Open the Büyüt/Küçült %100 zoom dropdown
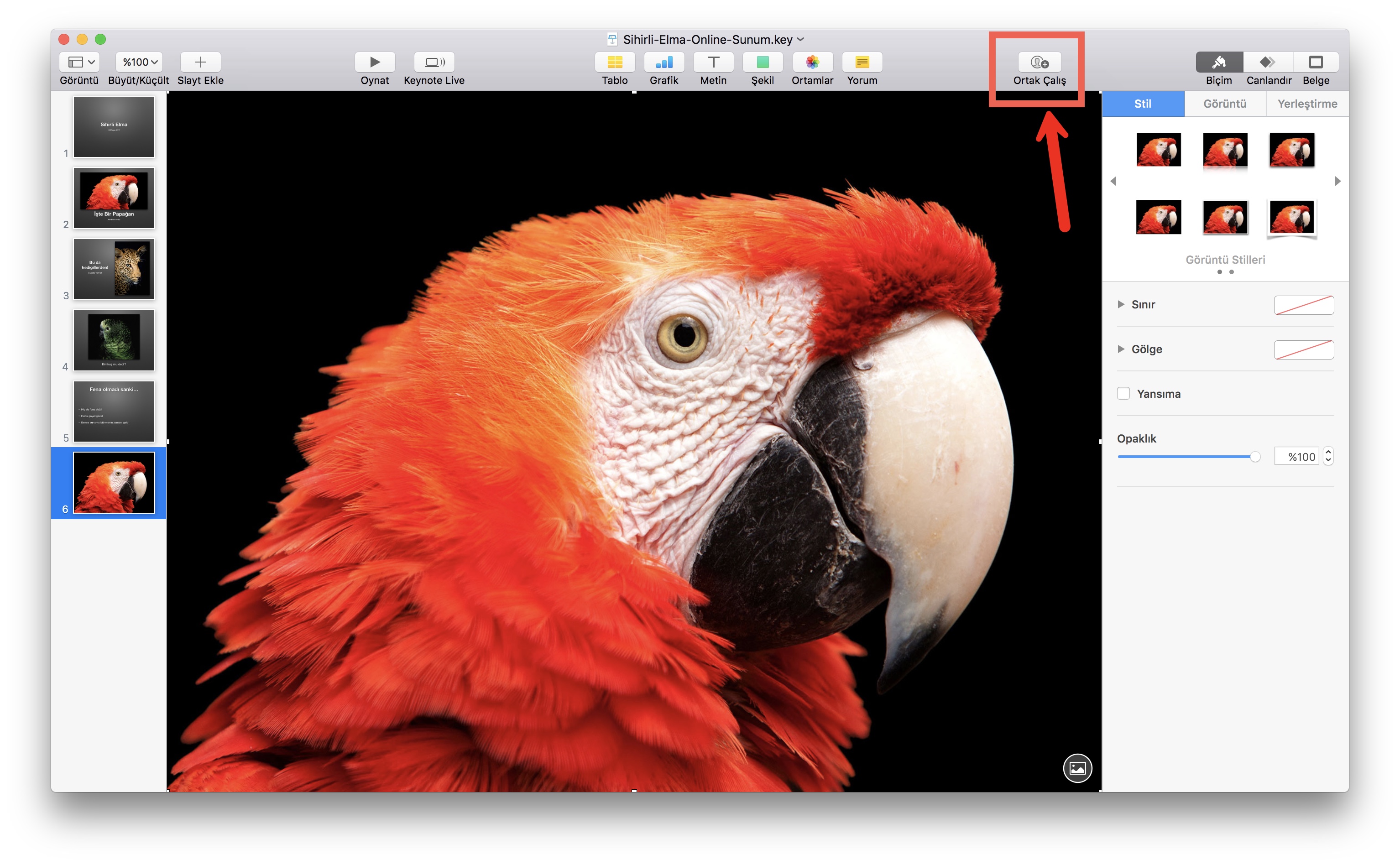Image resolution: width=1400 pixels, height=865 pixels. tap(139, 62)
